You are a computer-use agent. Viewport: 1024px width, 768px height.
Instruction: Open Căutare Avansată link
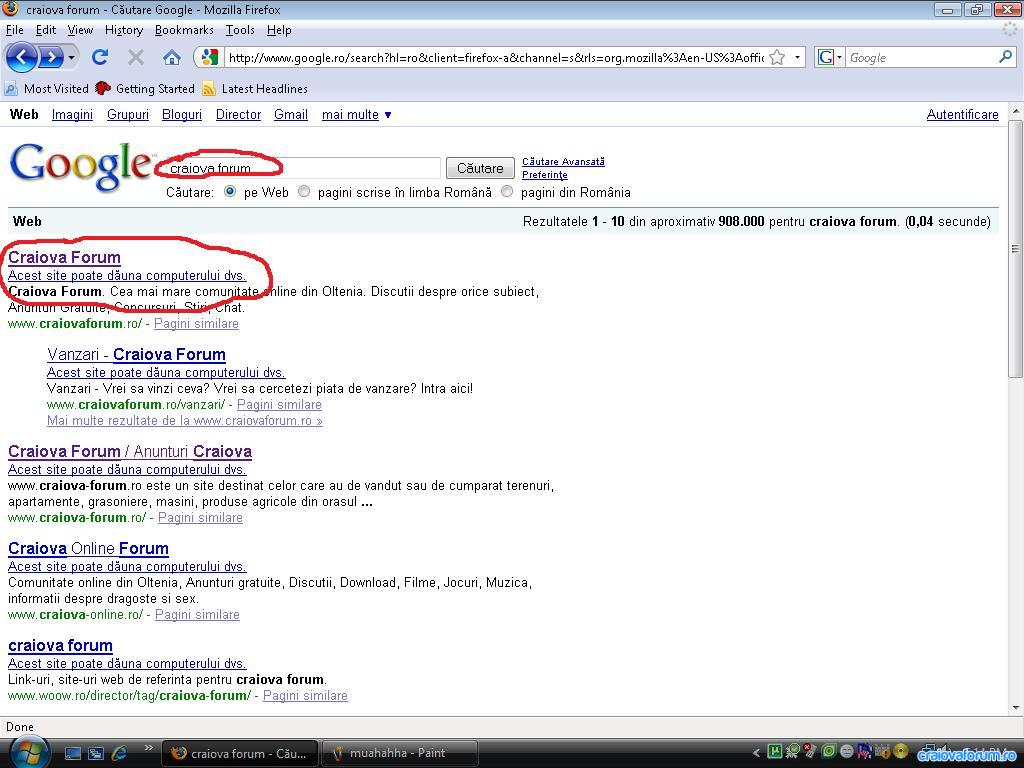(563, 161)
